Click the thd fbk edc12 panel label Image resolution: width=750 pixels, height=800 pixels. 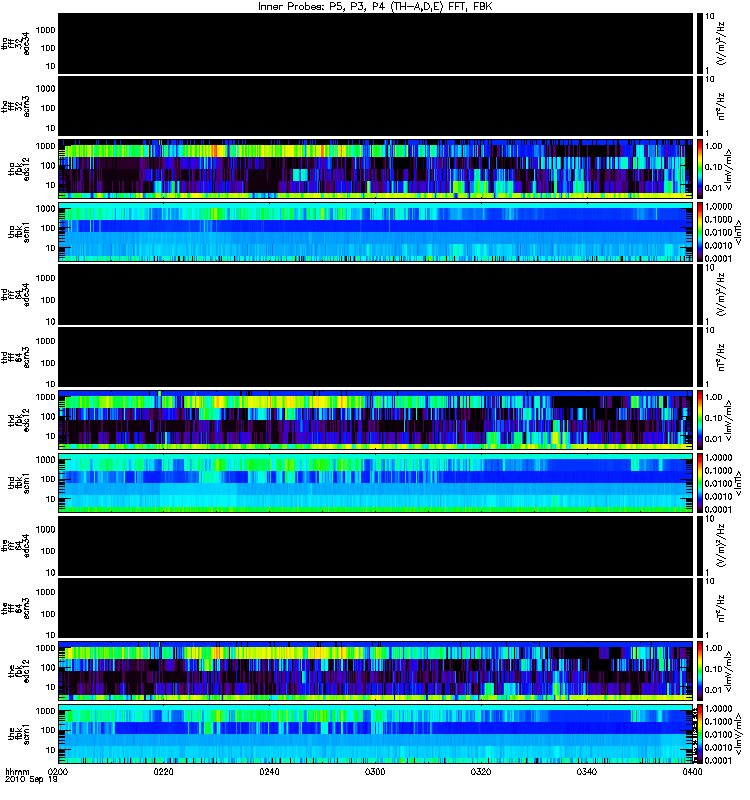(x=19, y=420)
